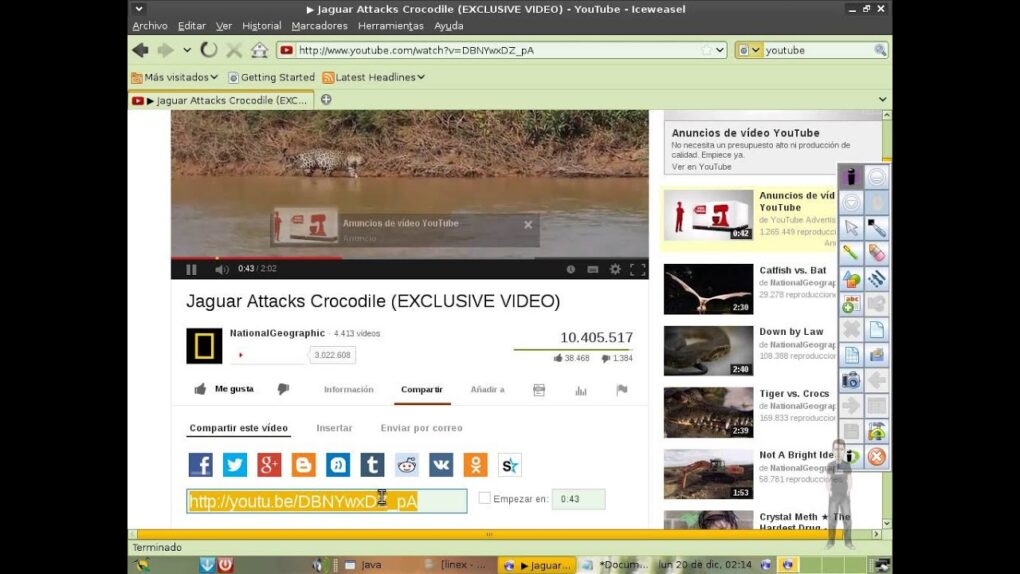Go back to the previous page
Screen dimensions: 1020x574
pos(141,49)
